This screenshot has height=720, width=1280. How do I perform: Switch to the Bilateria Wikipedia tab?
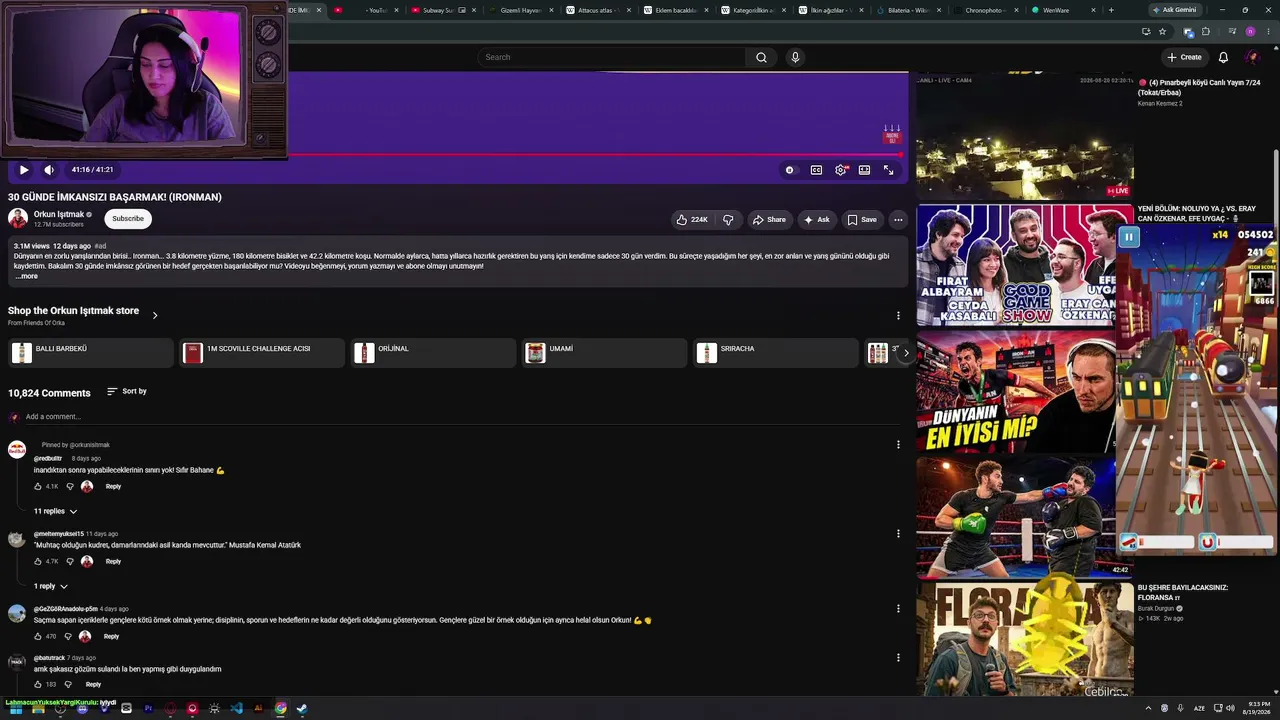[x=912, y=10]
